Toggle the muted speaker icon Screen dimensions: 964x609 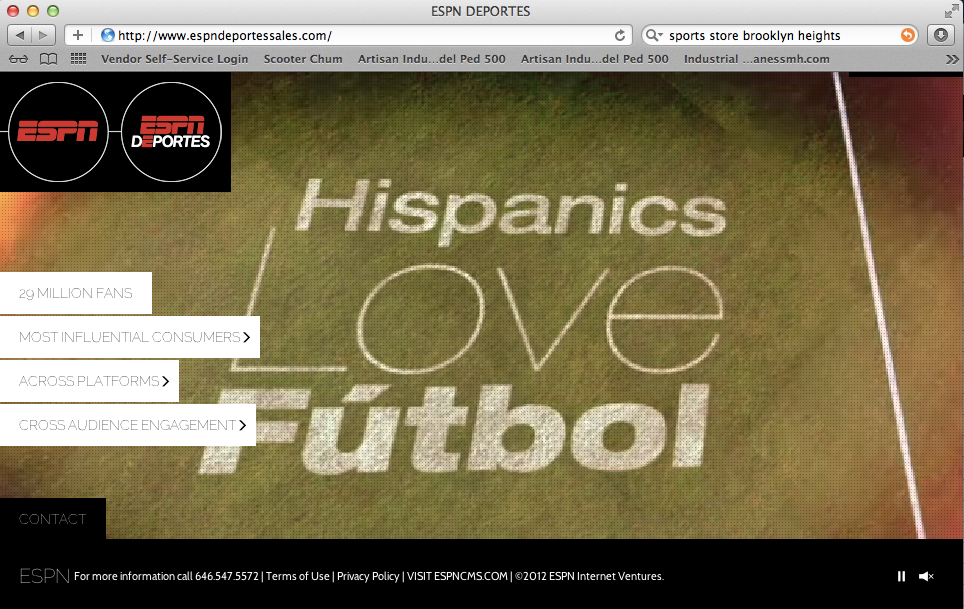(926, 576)
